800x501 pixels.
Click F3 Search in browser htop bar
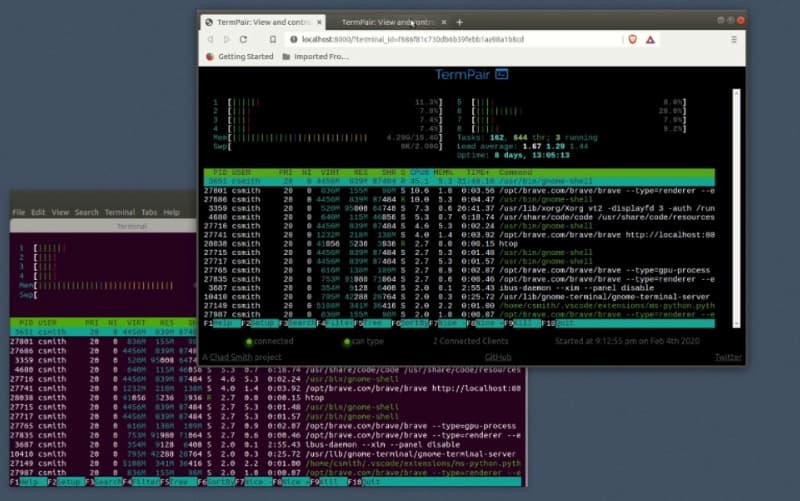coord(297,323)
